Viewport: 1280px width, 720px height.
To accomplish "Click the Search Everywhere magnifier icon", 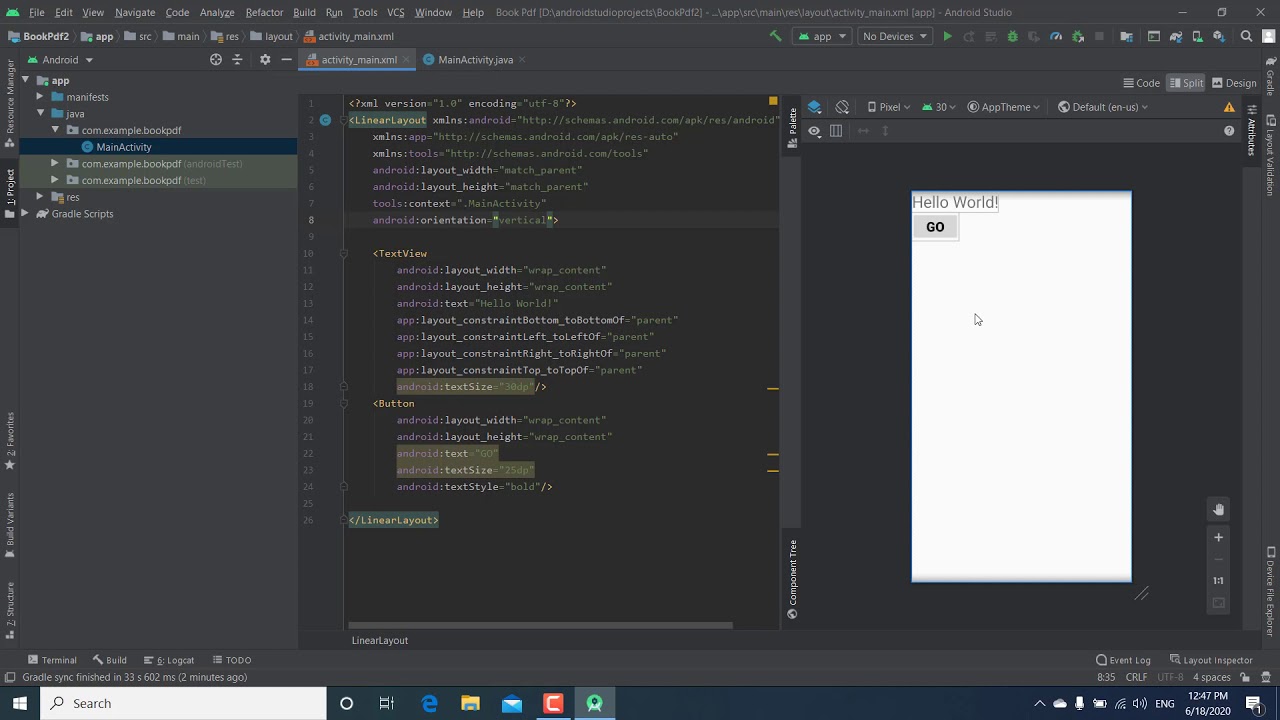I will pyautogui.click(x=1246, y=36).
